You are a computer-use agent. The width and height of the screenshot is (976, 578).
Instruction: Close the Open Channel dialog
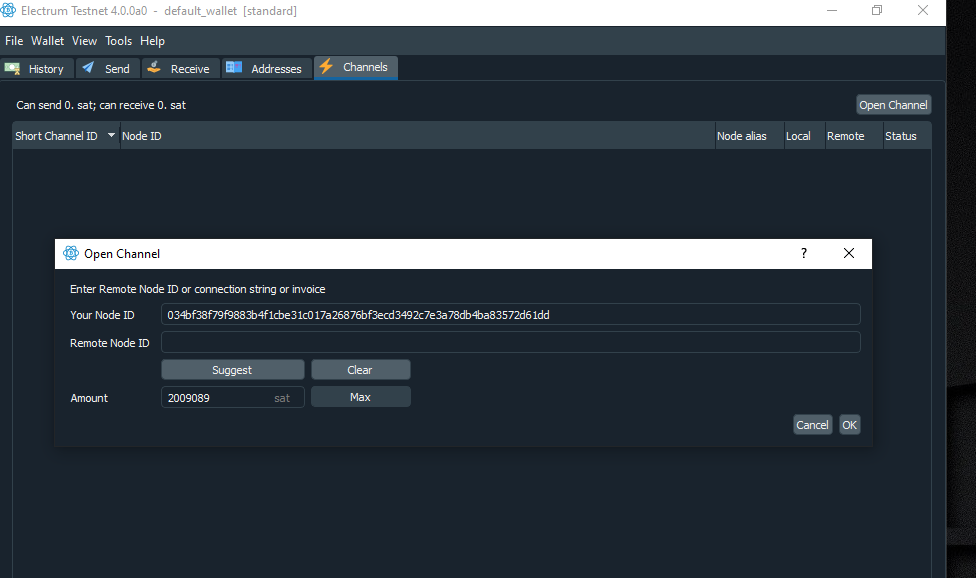tap(849, 253)
